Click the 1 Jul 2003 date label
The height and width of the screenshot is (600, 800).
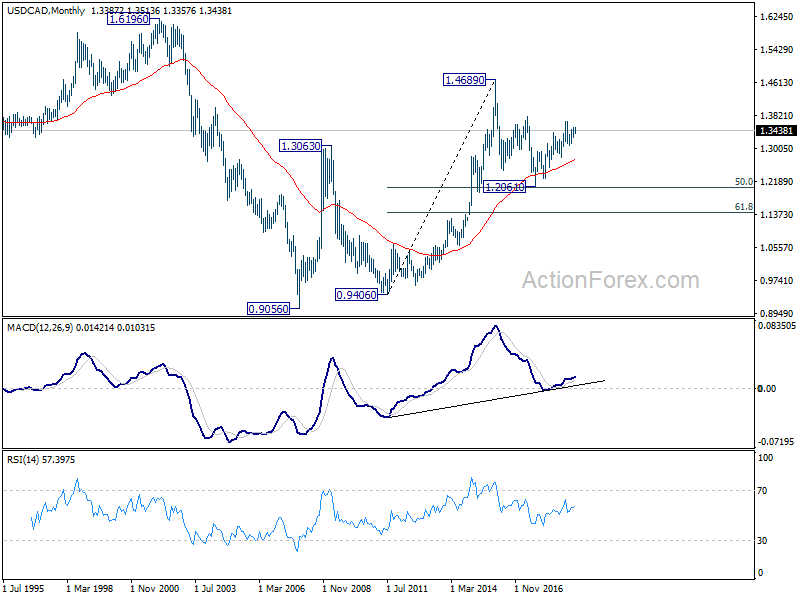tap(215, 588)
